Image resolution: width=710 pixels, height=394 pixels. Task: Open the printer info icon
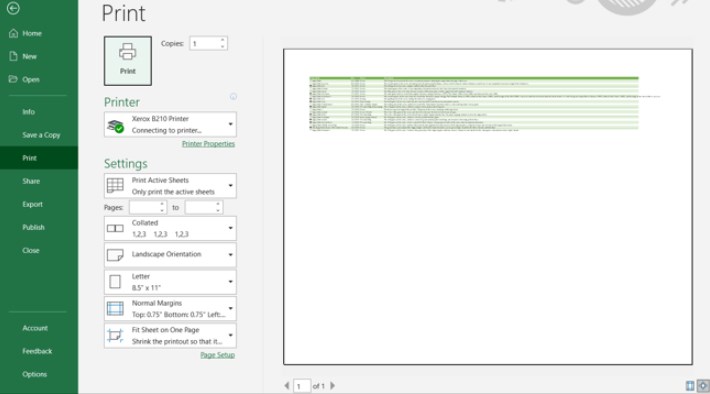pos(233,96)
